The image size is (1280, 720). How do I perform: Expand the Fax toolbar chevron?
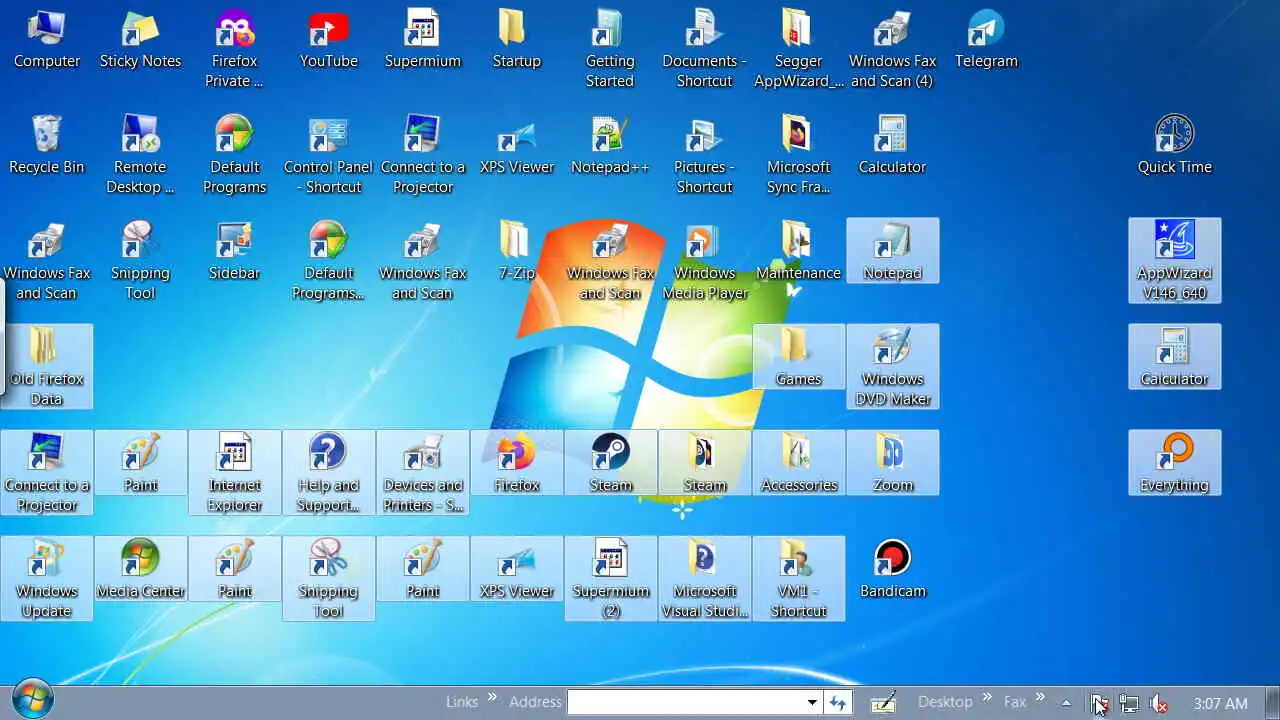(1040, 697)
